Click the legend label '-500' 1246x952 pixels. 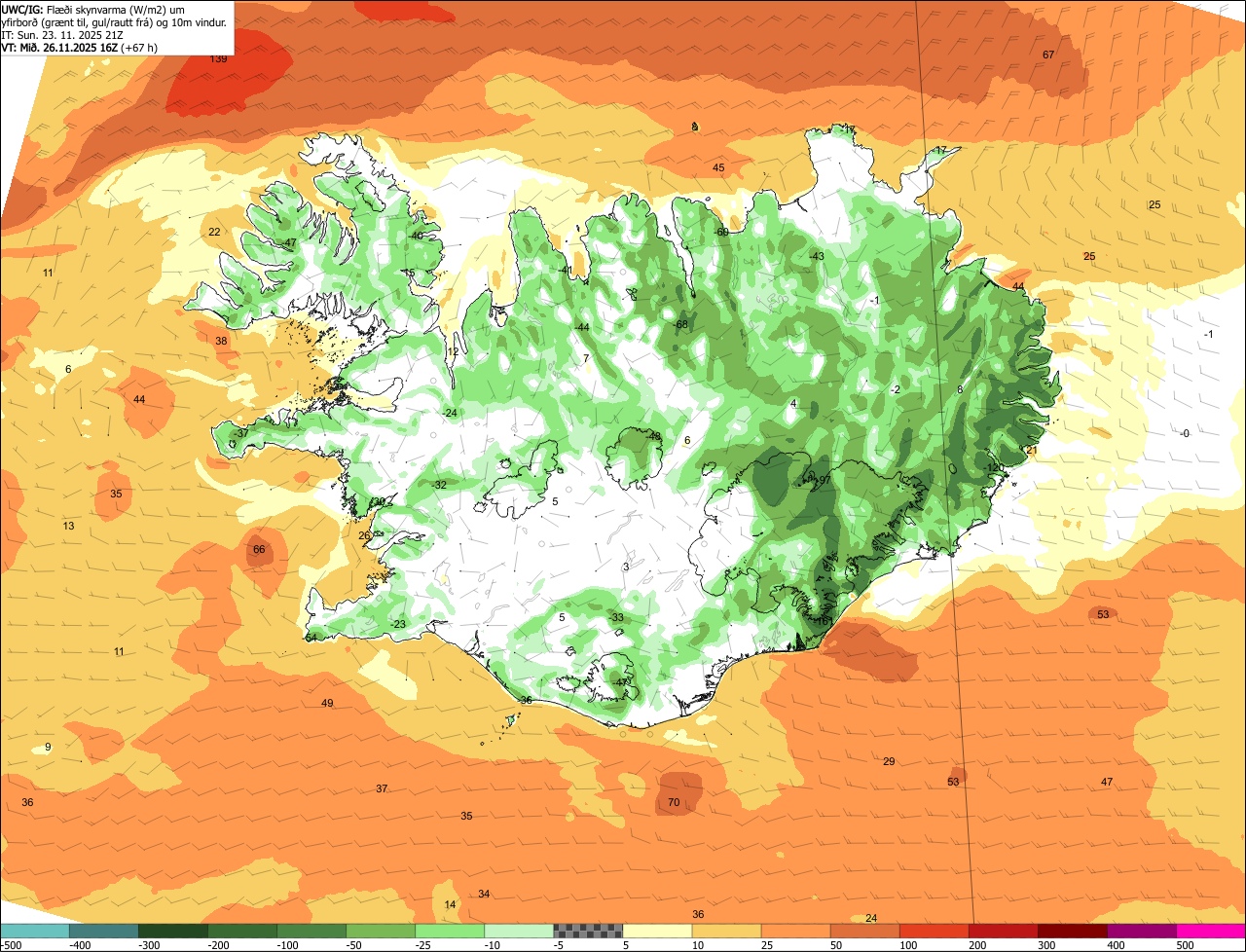tap(12, 945)
